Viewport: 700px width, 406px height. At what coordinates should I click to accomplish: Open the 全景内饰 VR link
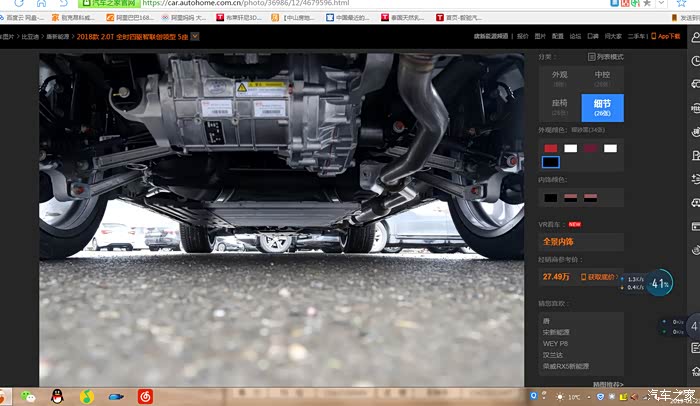click(562, 242)
